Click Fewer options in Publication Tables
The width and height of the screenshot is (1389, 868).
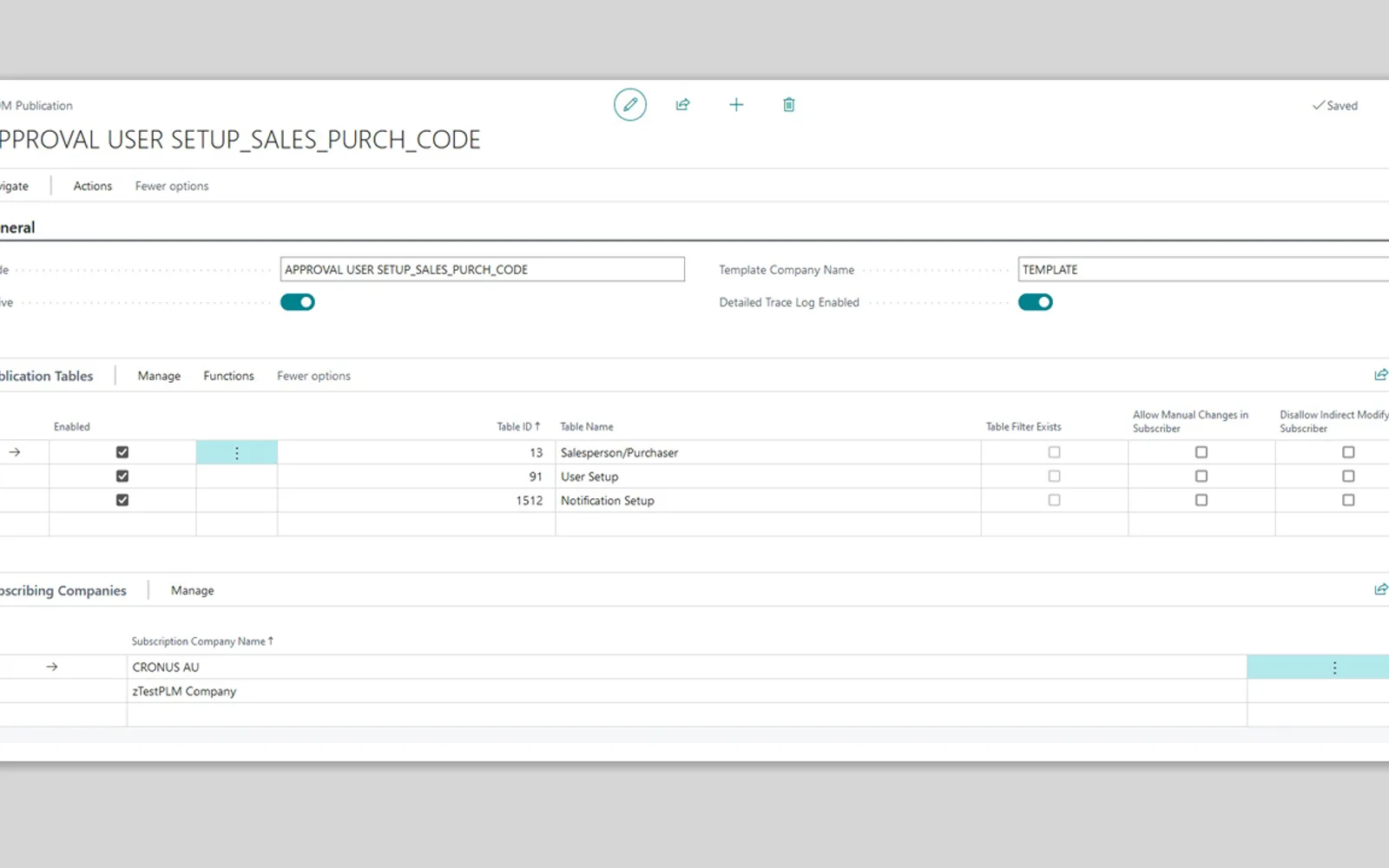coord(314,376)
